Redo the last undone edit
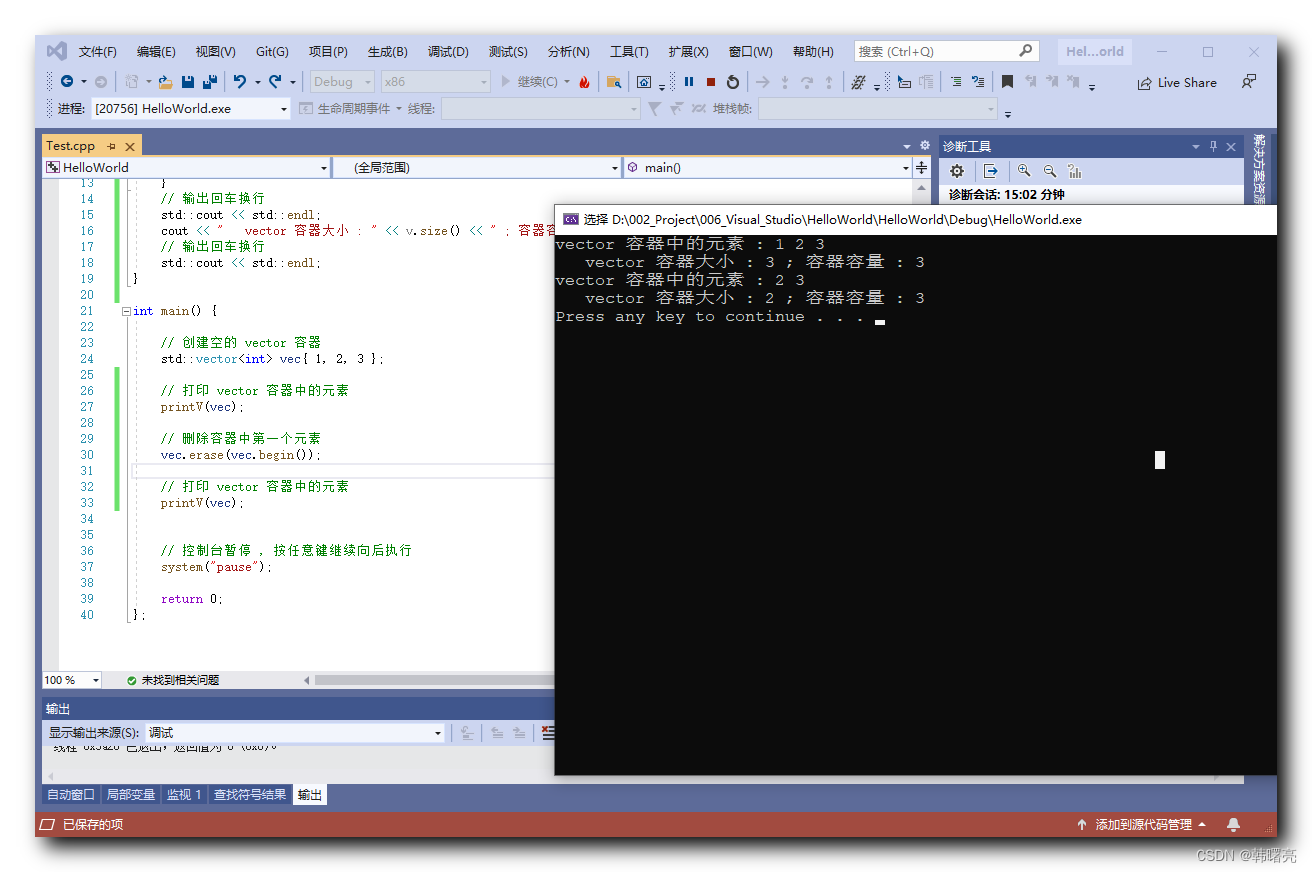The width and height of the screenshot is (1312, 872). (276, 82)
